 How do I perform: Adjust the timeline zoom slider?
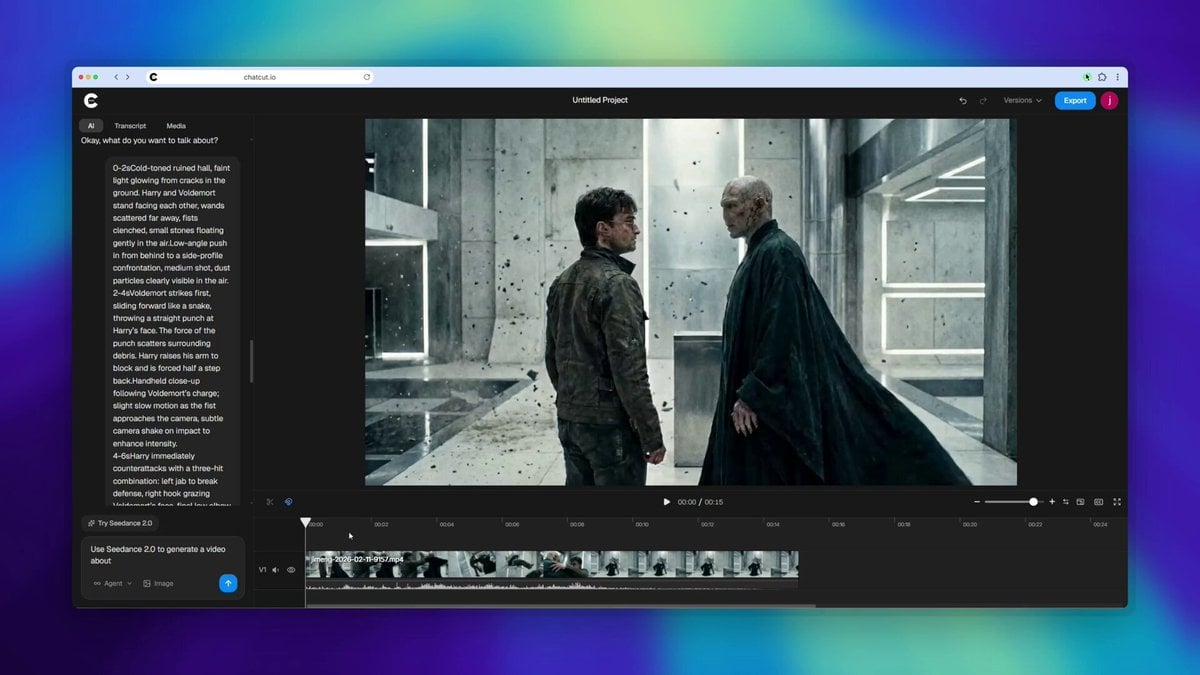1013,502
